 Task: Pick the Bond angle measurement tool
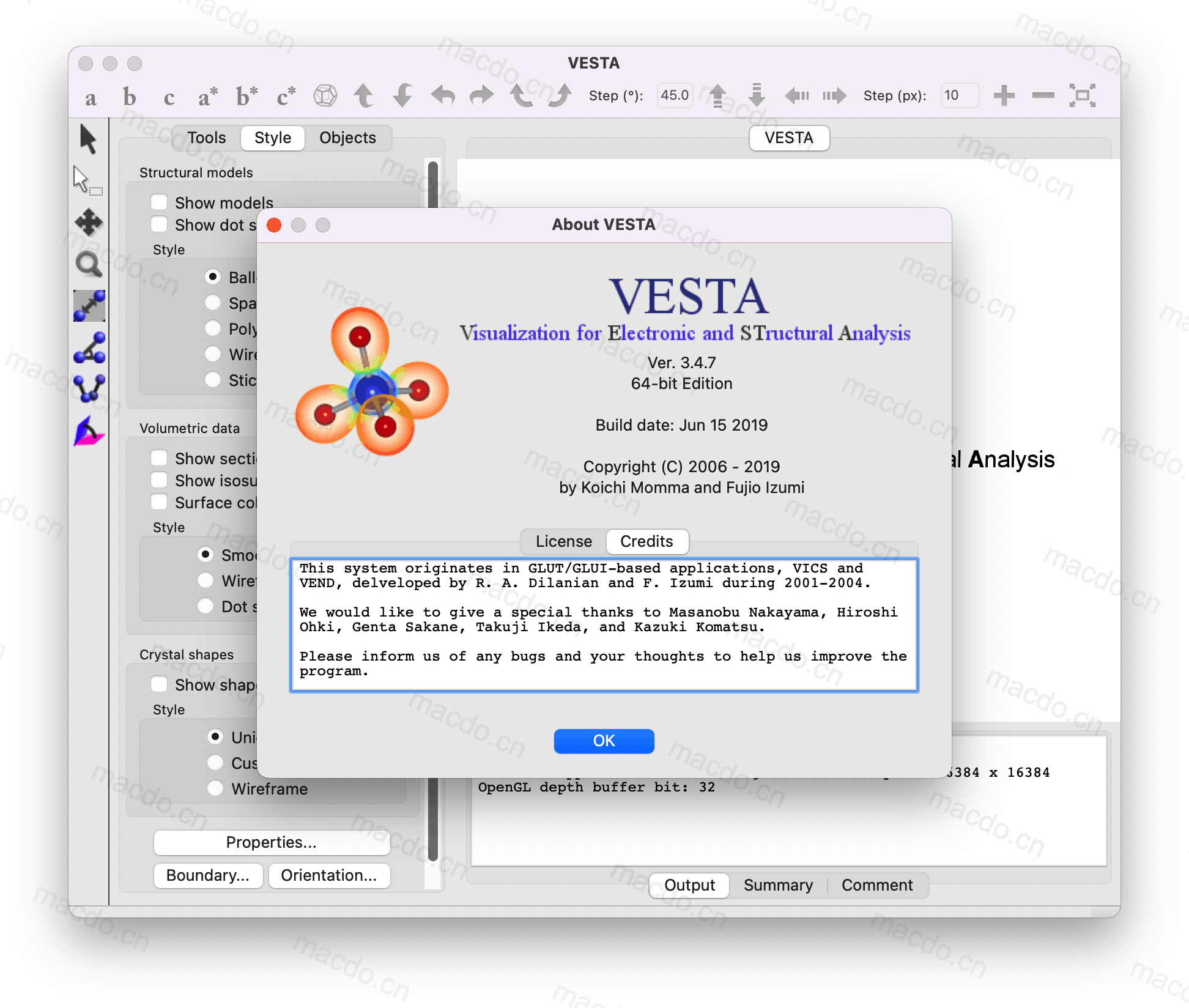coord(89,347)
